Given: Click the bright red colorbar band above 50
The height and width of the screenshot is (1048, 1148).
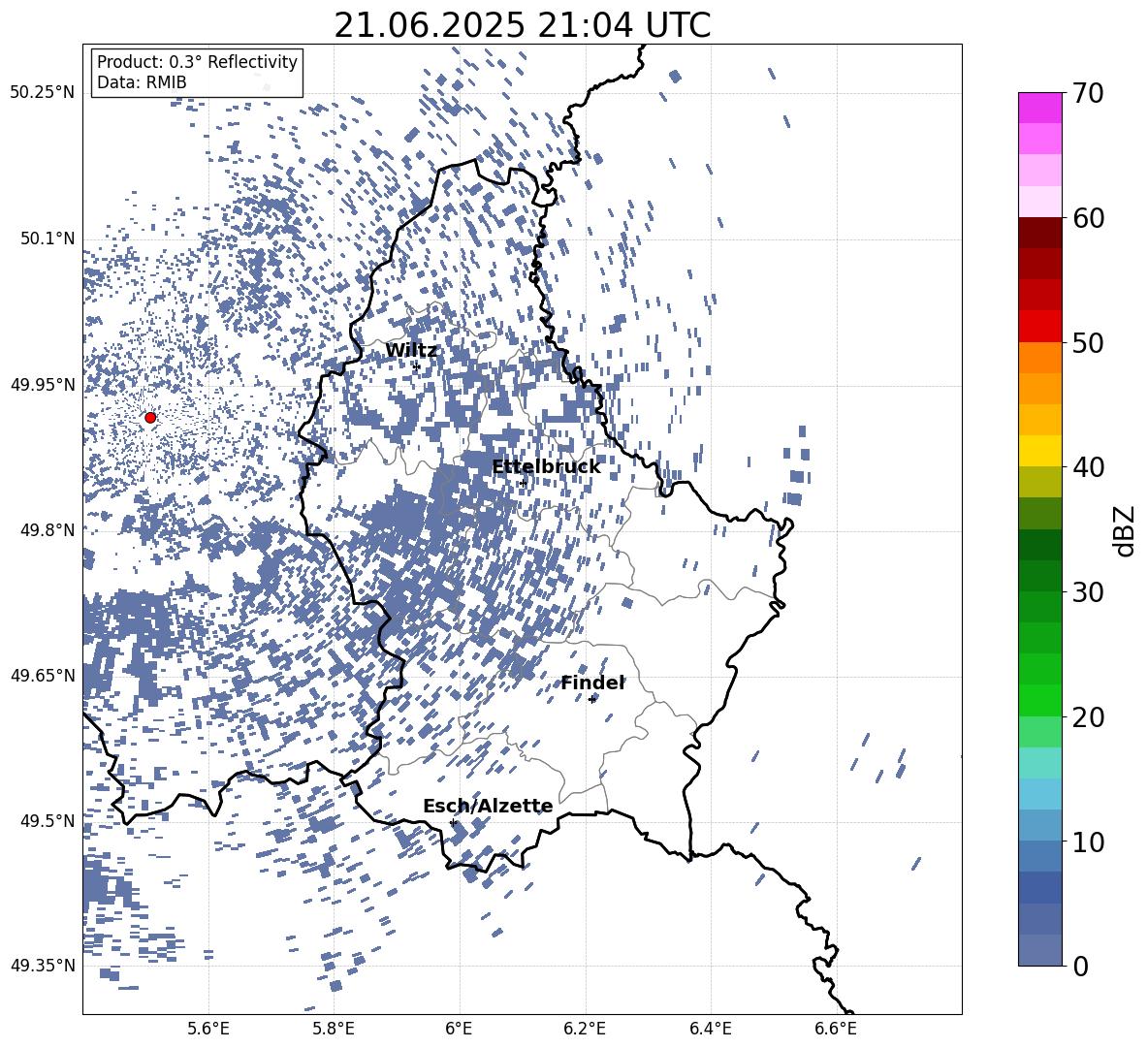Looking at the screenshot, I should tap(1039, 327).
